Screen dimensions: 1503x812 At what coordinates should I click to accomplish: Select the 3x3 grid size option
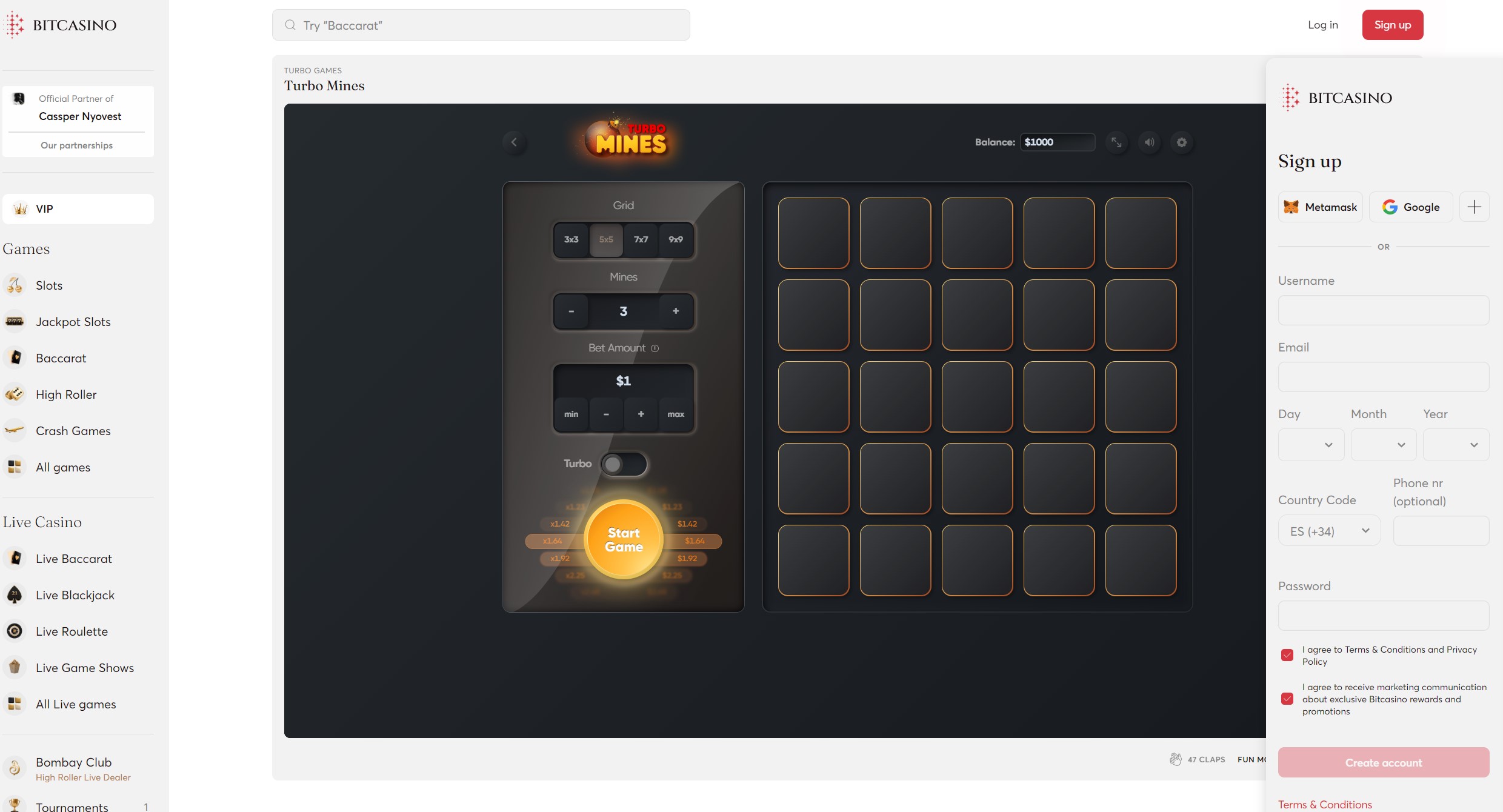coord(571,240)
